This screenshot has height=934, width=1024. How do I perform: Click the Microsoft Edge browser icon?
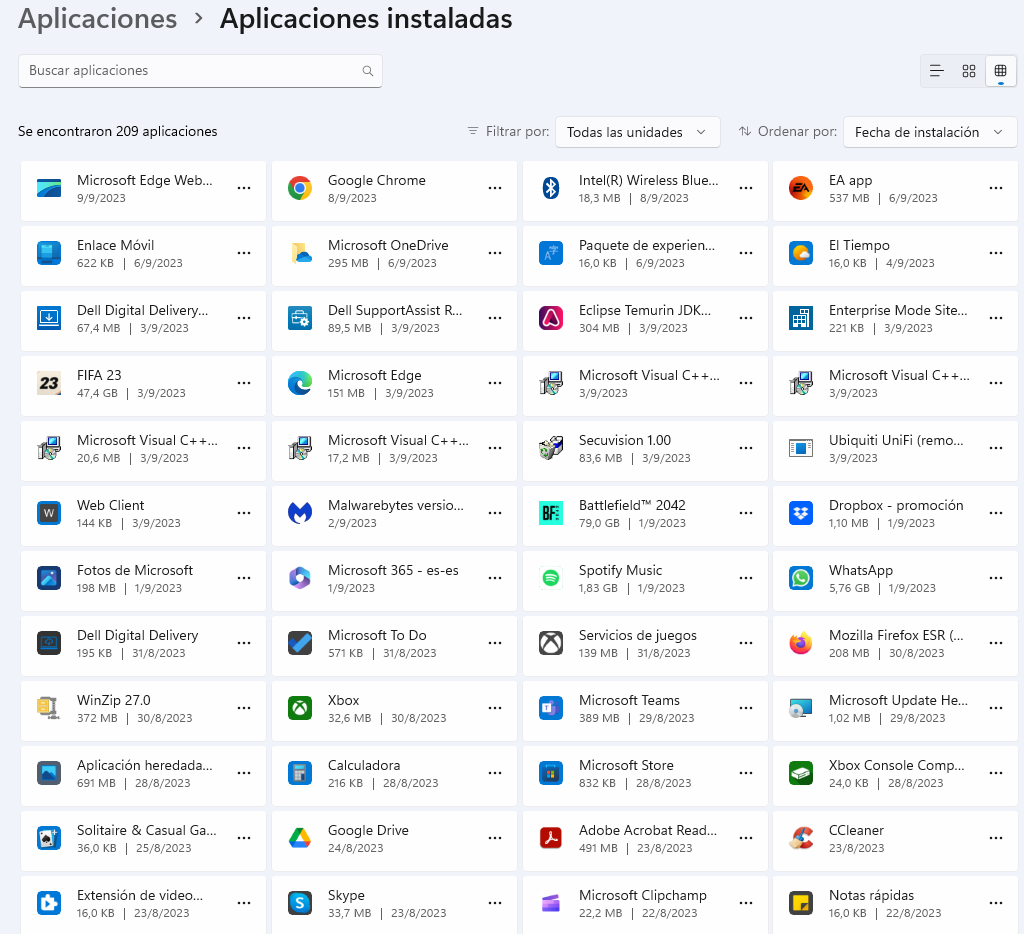tap(300, 383)
